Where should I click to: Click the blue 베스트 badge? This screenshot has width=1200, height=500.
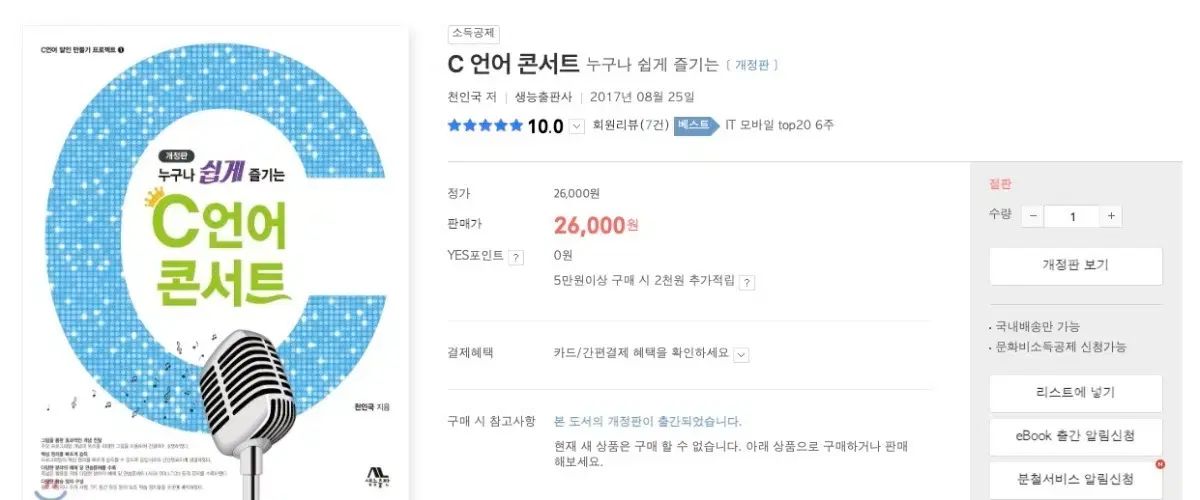695,125
